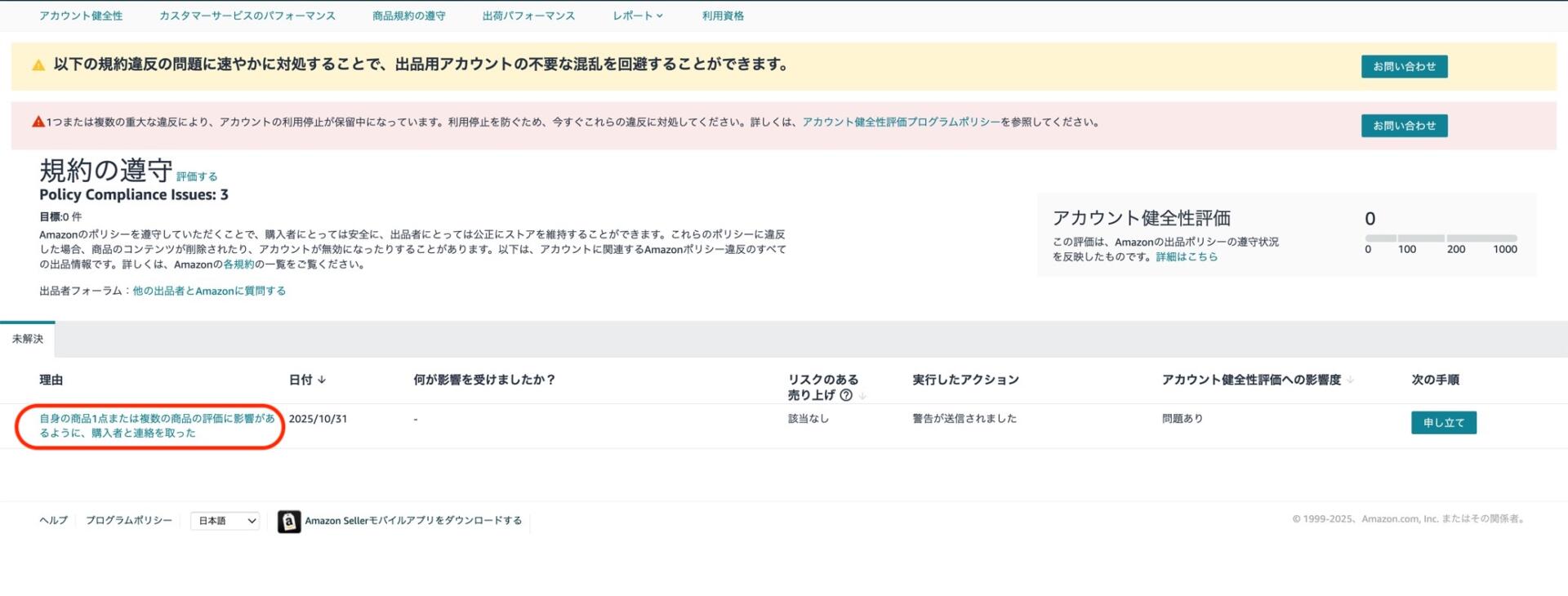Click the 申し立て button
Image resolution: width=1568 pixels, height=596 pixels.
click(1443, 423)
